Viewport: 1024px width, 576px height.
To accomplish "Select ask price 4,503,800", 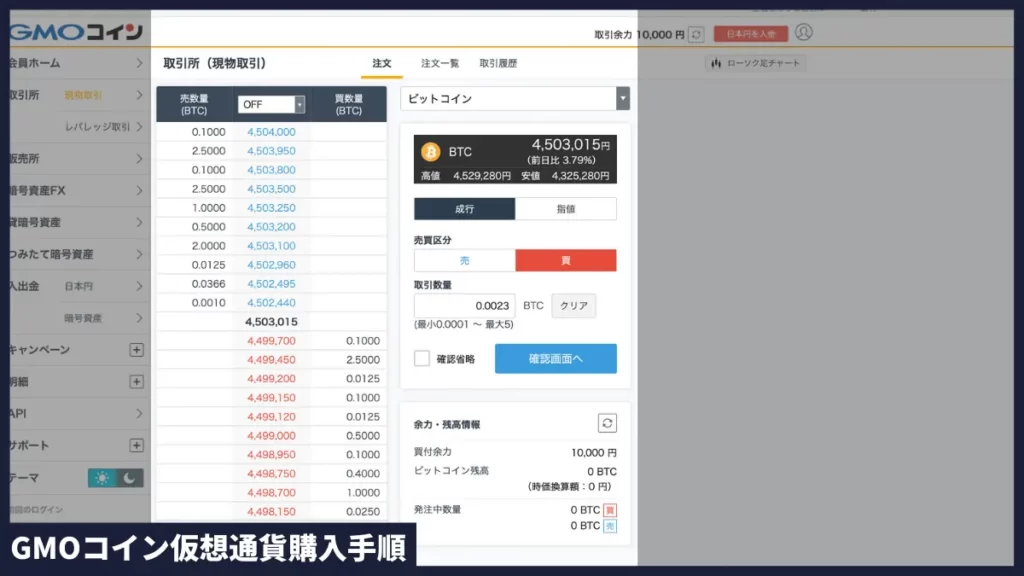I will point(271,170).
